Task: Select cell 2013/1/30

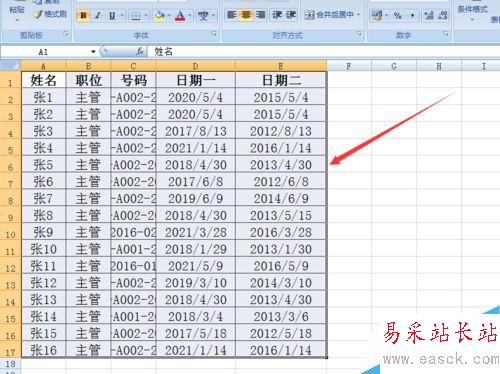Action: coord(281,249)
